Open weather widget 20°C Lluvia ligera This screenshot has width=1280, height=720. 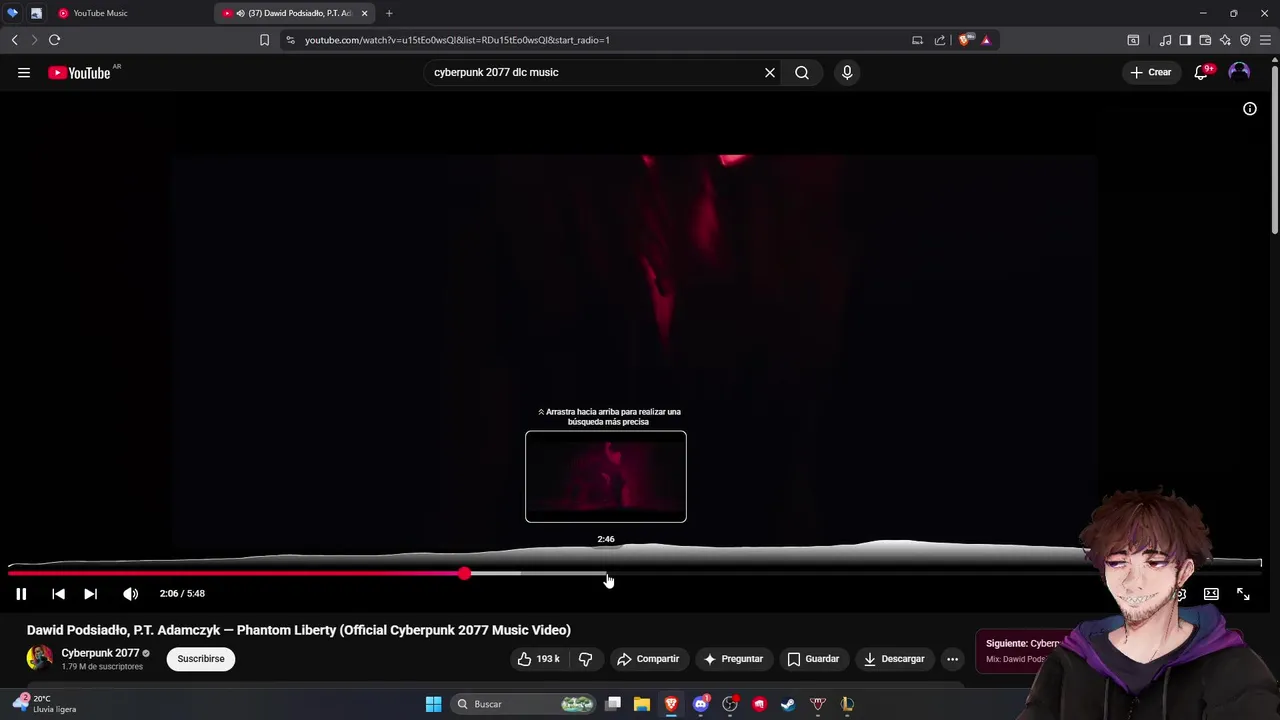tap(44, 704)
